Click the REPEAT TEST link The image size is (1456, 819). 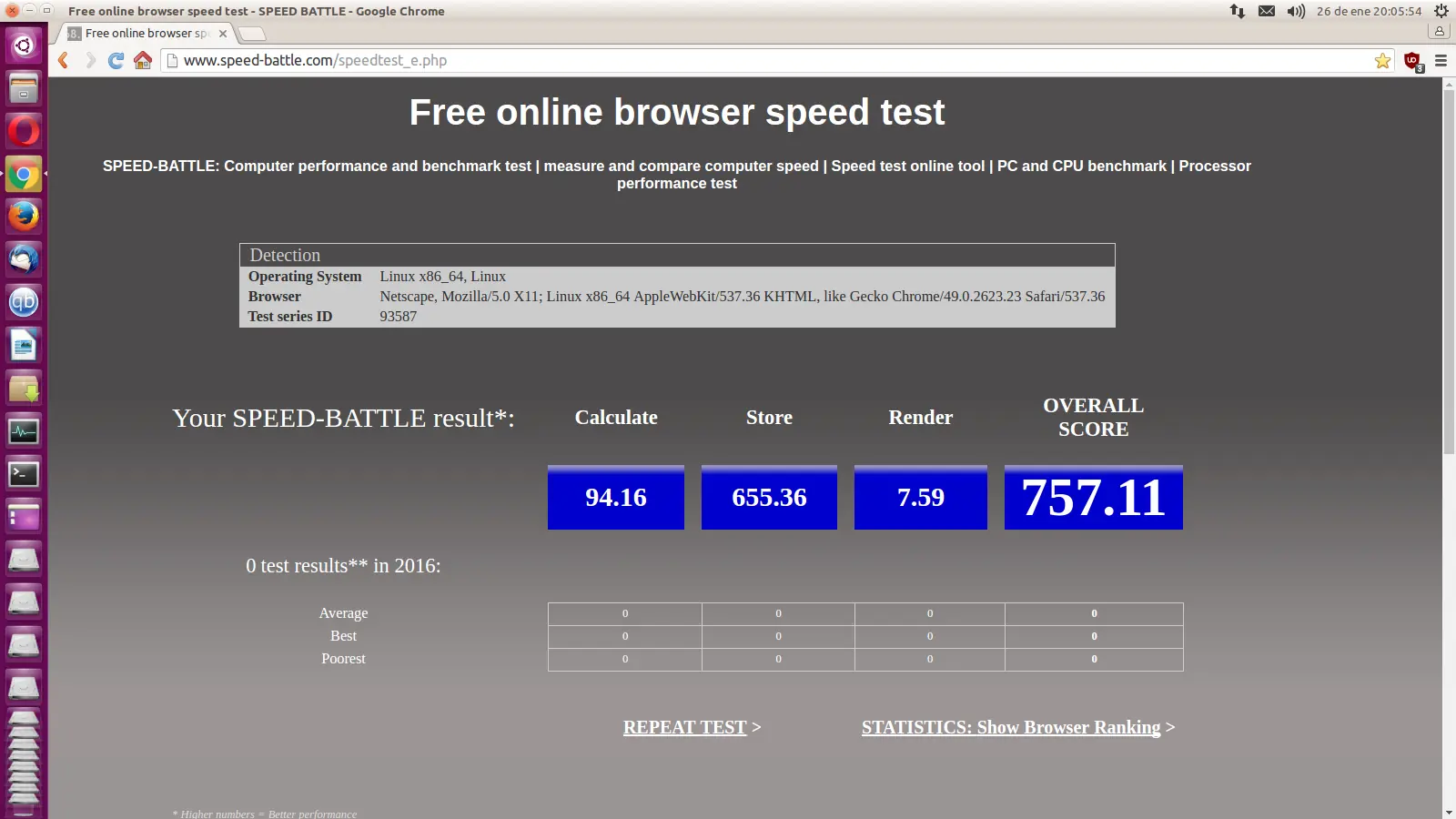(684, 727)
